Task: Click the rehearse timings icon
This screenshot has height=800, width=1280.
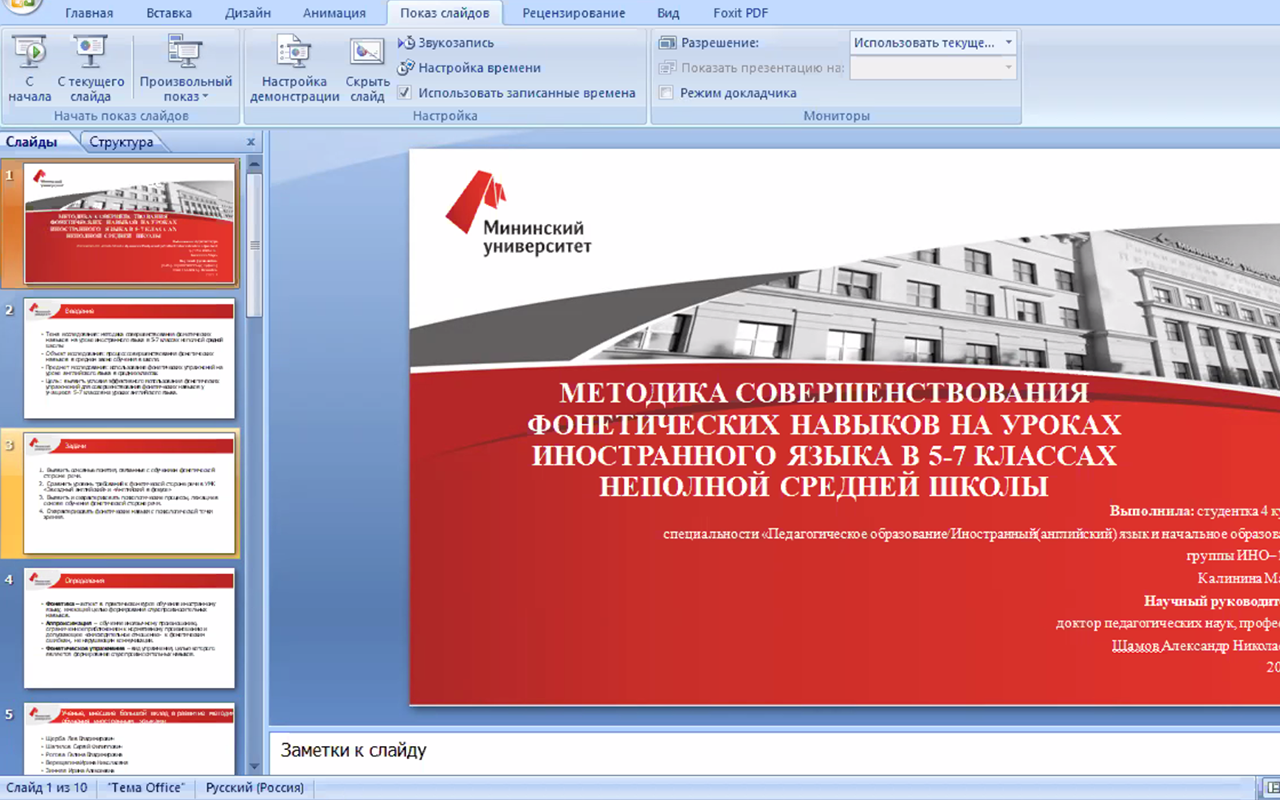Action: (406, 68)
